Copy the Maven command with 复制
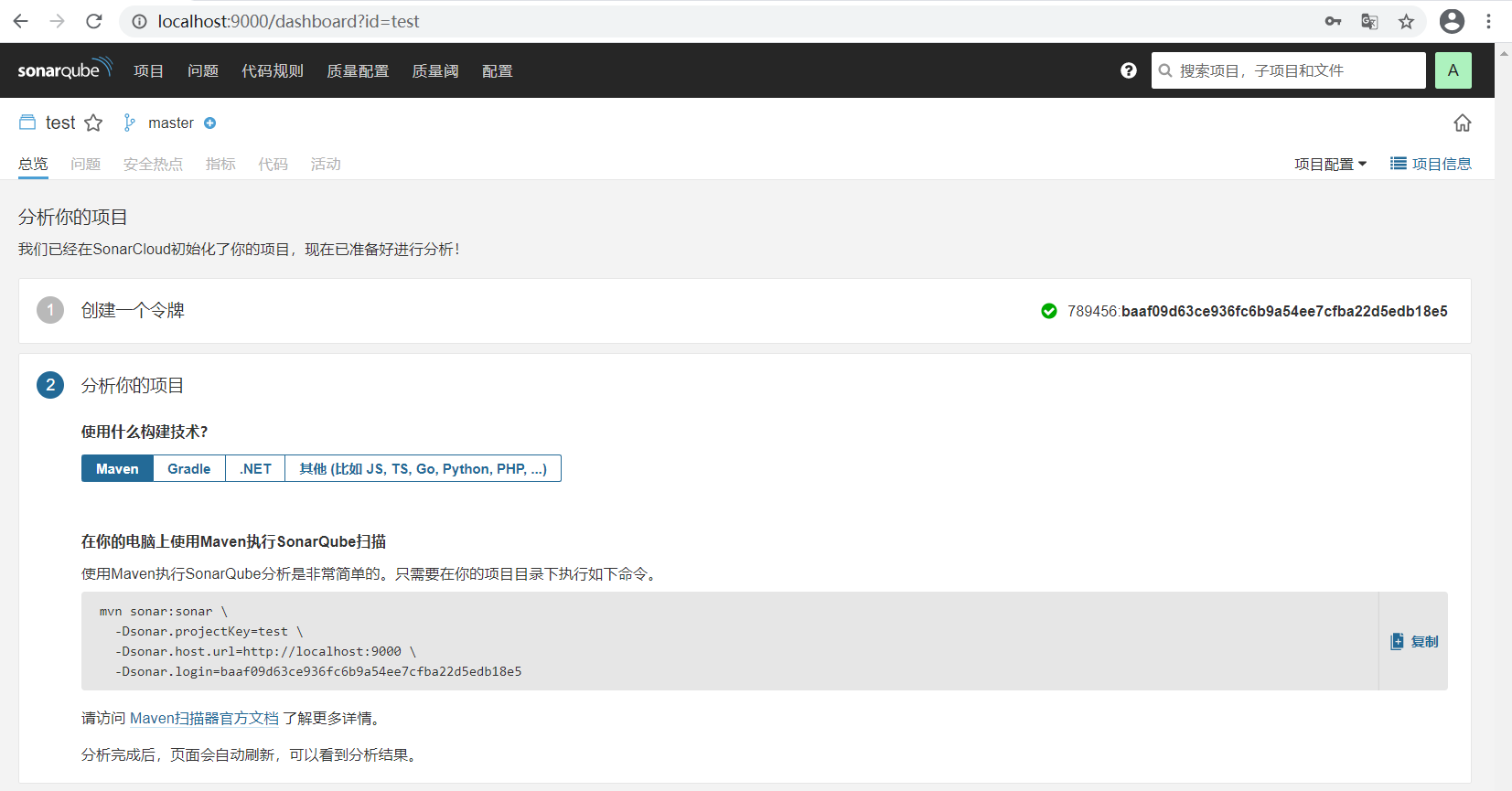 [1414, 641]
